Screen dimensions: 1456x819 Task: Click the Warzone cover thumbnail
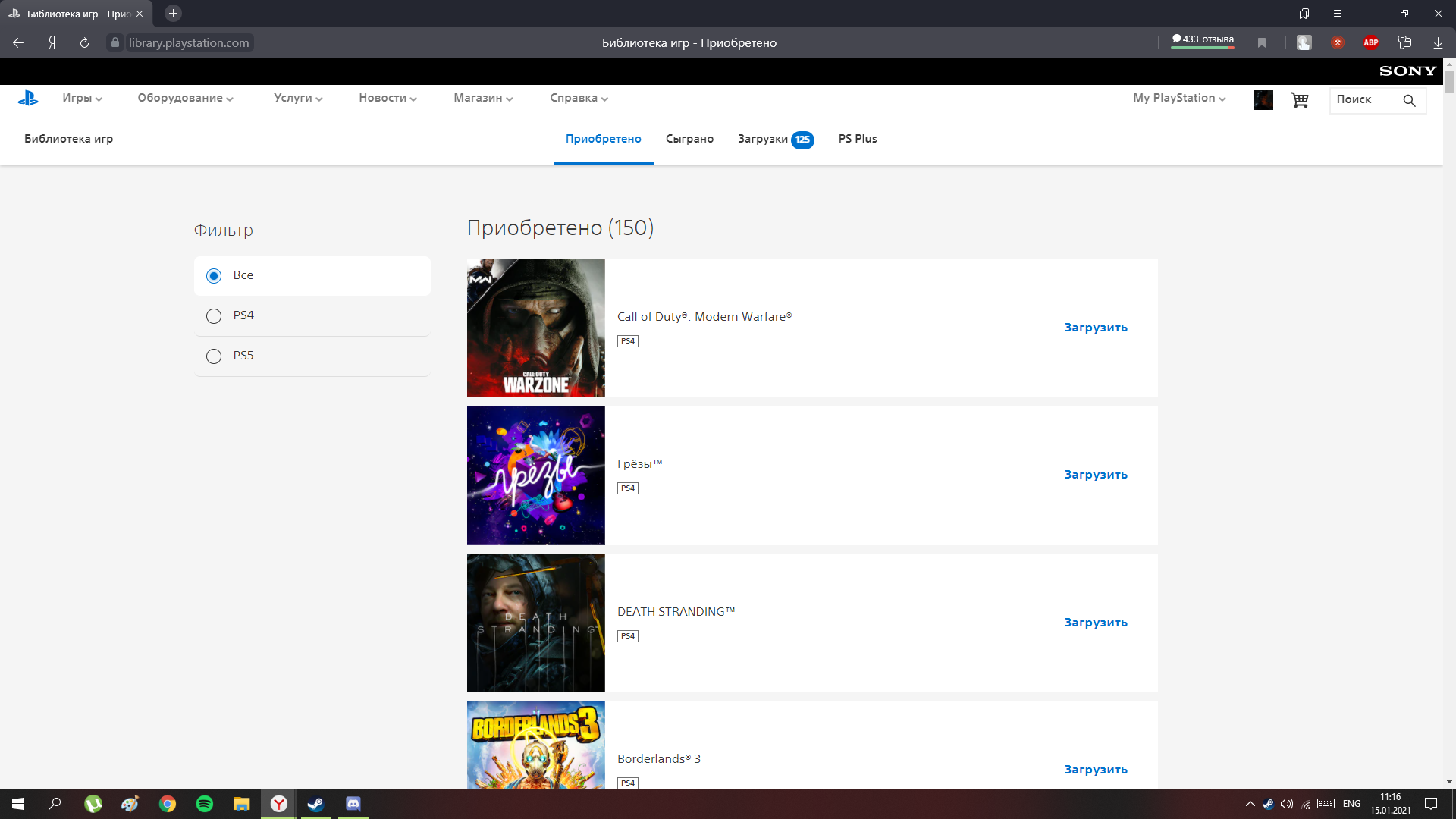pyautogui.click(x=536, y=328)
